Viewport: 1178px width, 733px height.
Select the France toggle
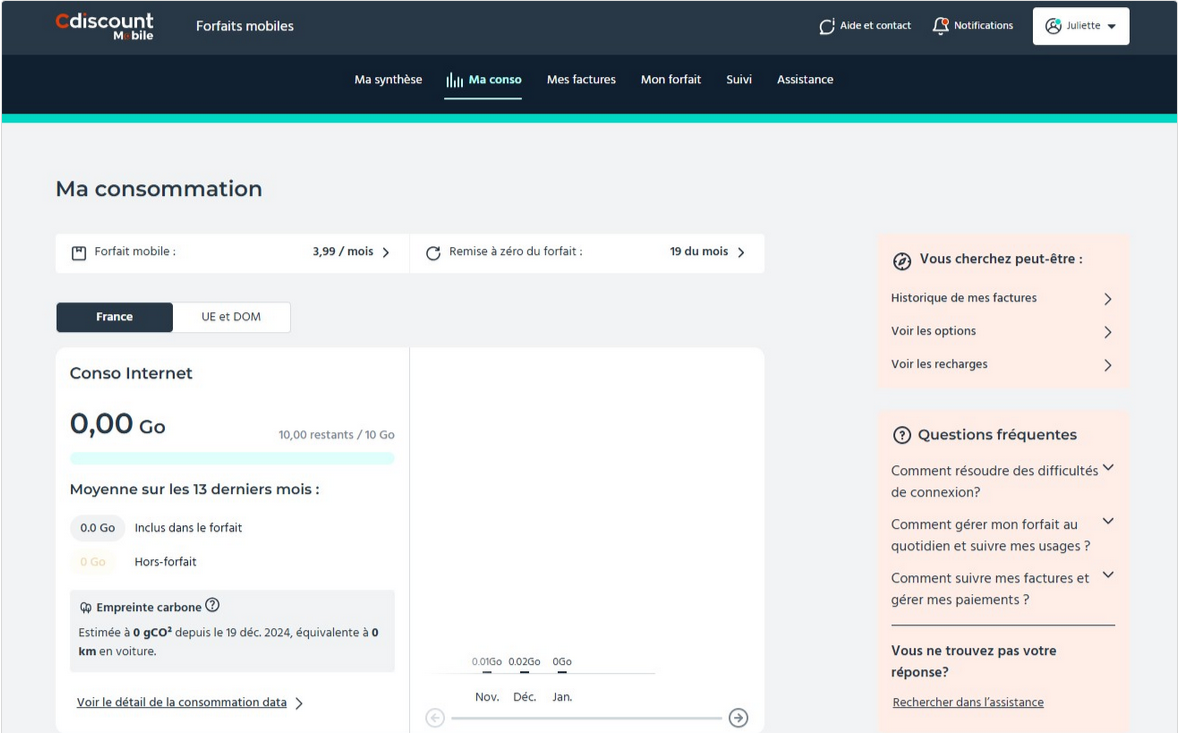point(114,317)
